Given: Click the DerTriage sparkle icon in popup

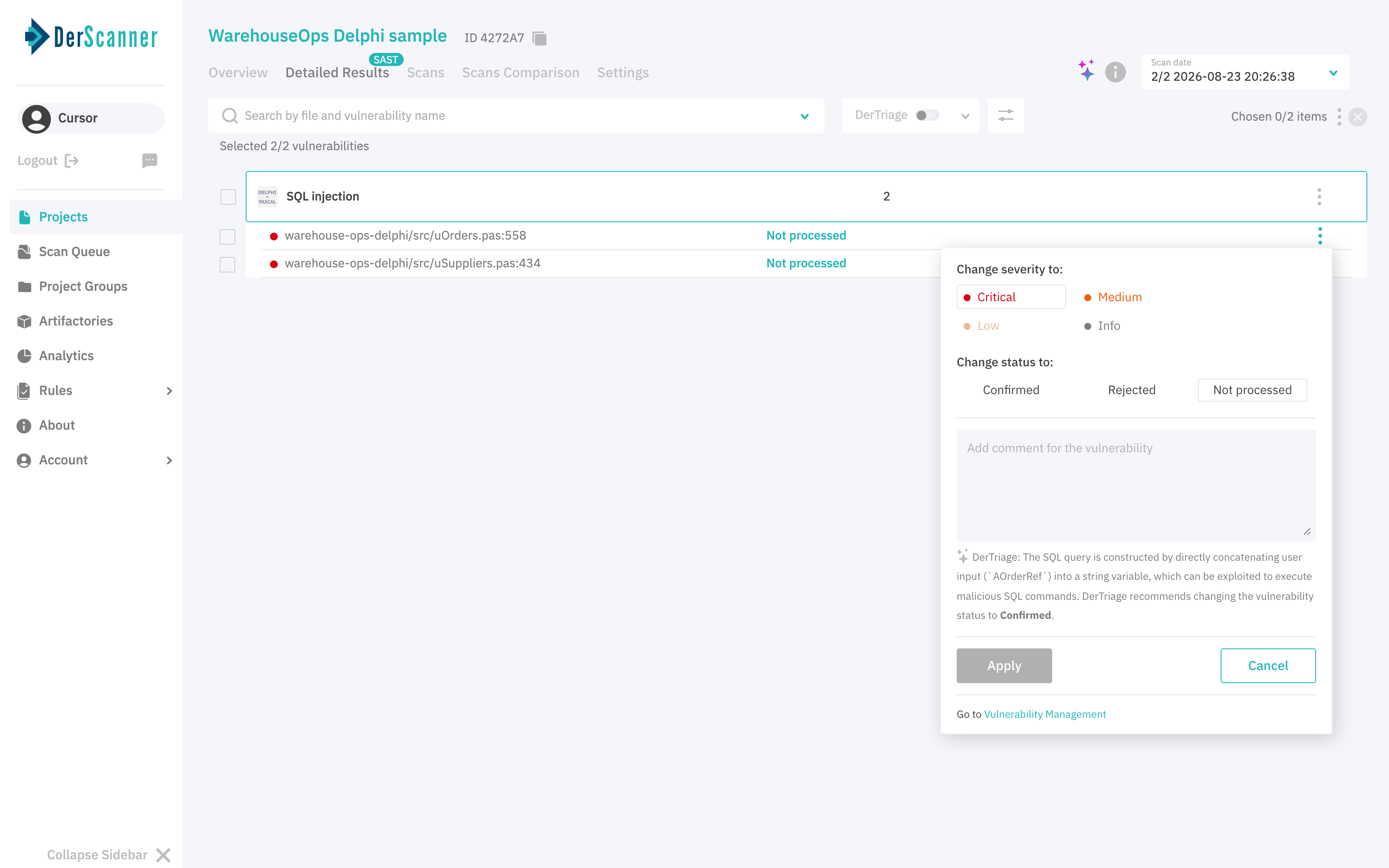Looking at the screenshot, I should tap(963, 556).
